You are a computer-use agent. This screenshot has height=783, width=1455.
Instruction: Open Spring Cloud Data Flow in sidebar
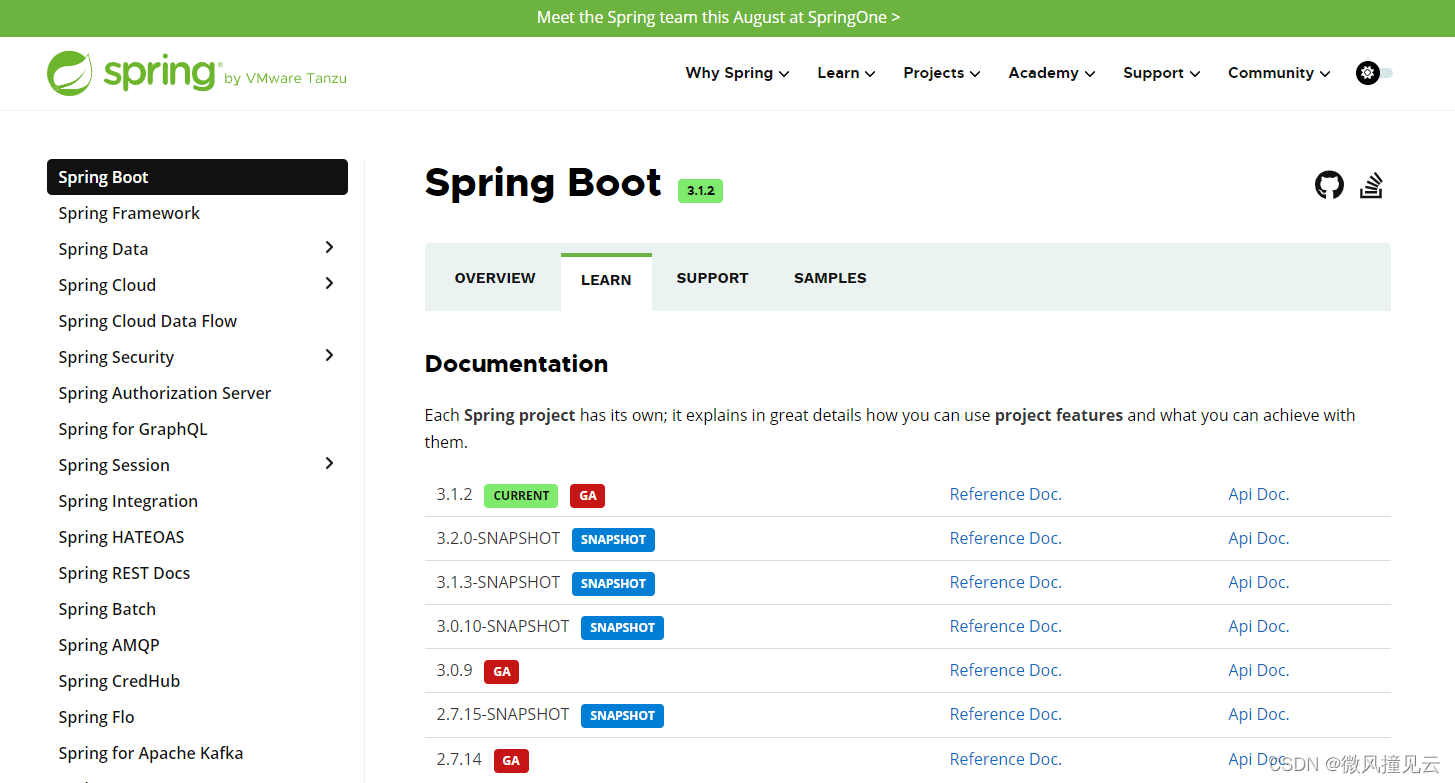point(147,321)
